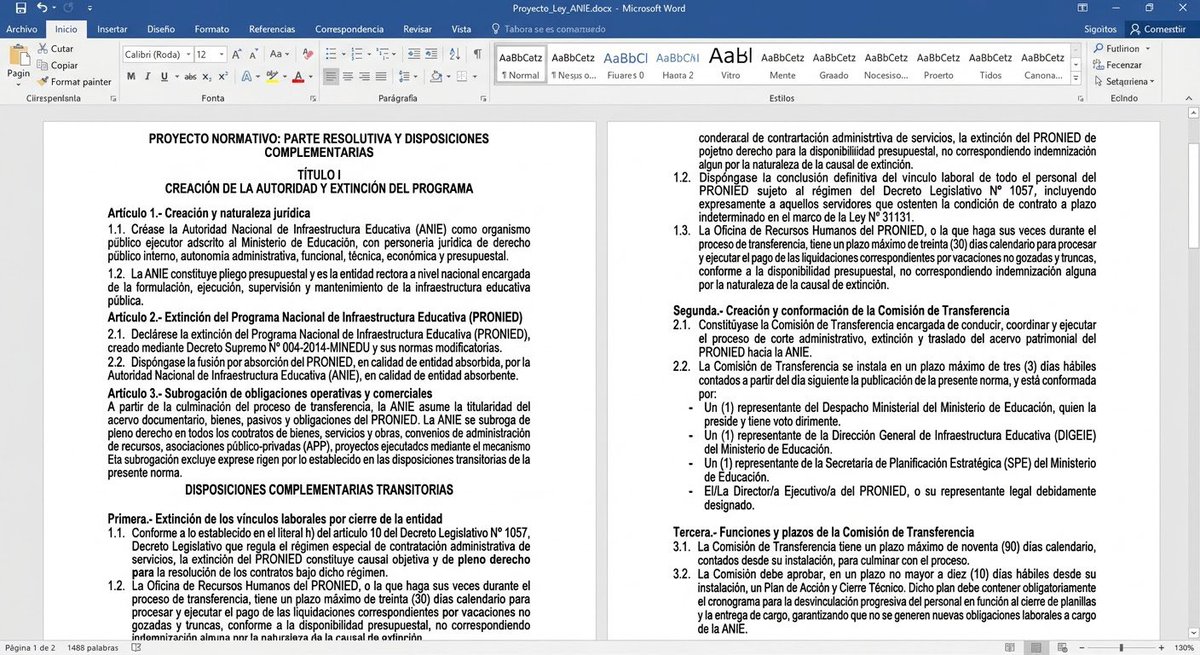The image size is (1200, 655).
Task: Shrink font size icon
Action: point(253,54)
